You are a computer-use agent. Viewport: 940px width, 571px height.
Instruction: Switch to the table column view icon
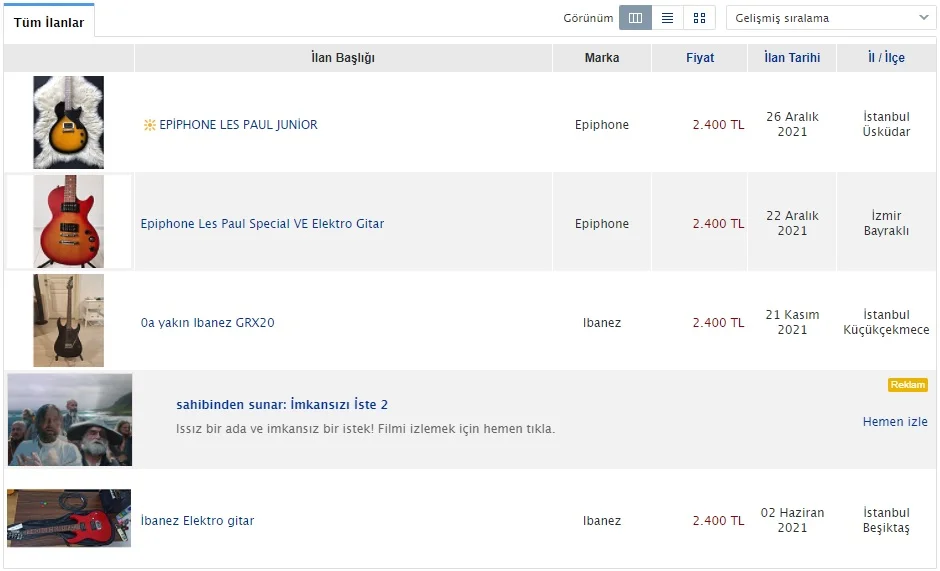point(635,18)
